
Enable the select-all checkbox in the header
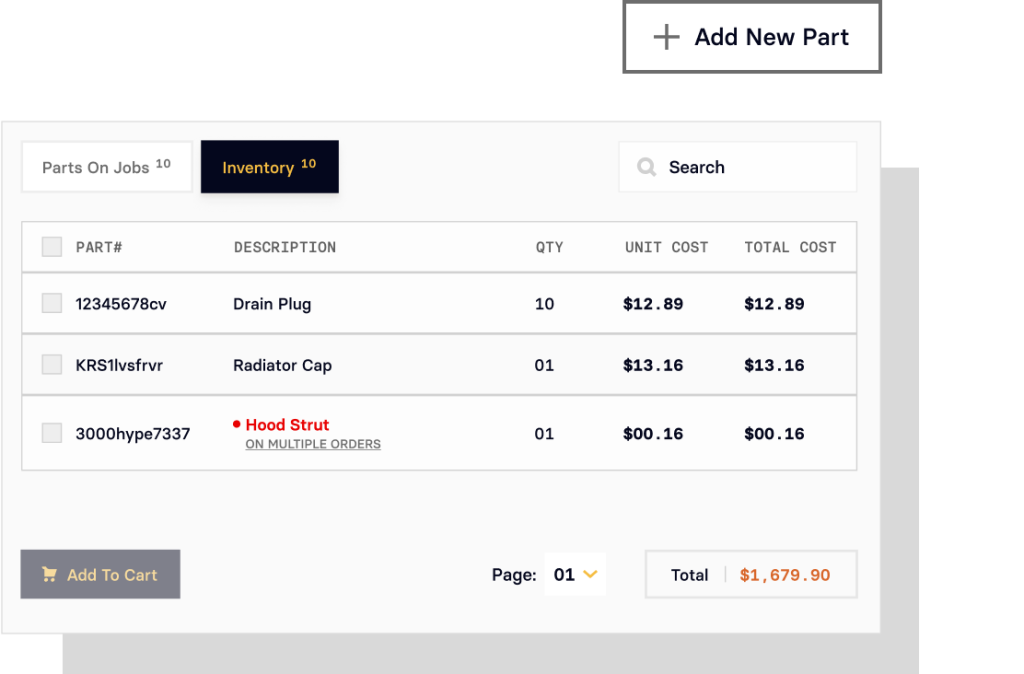point(51,246)
